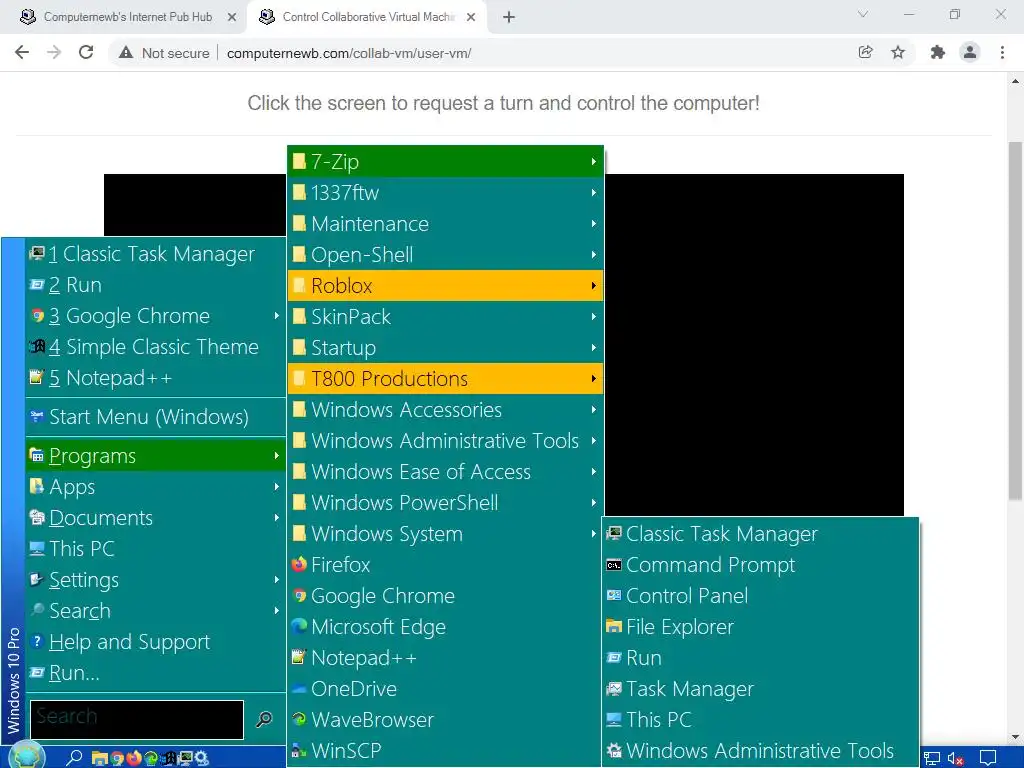
Task: Expand the Startup folder arrow
Action: point(593,347)
